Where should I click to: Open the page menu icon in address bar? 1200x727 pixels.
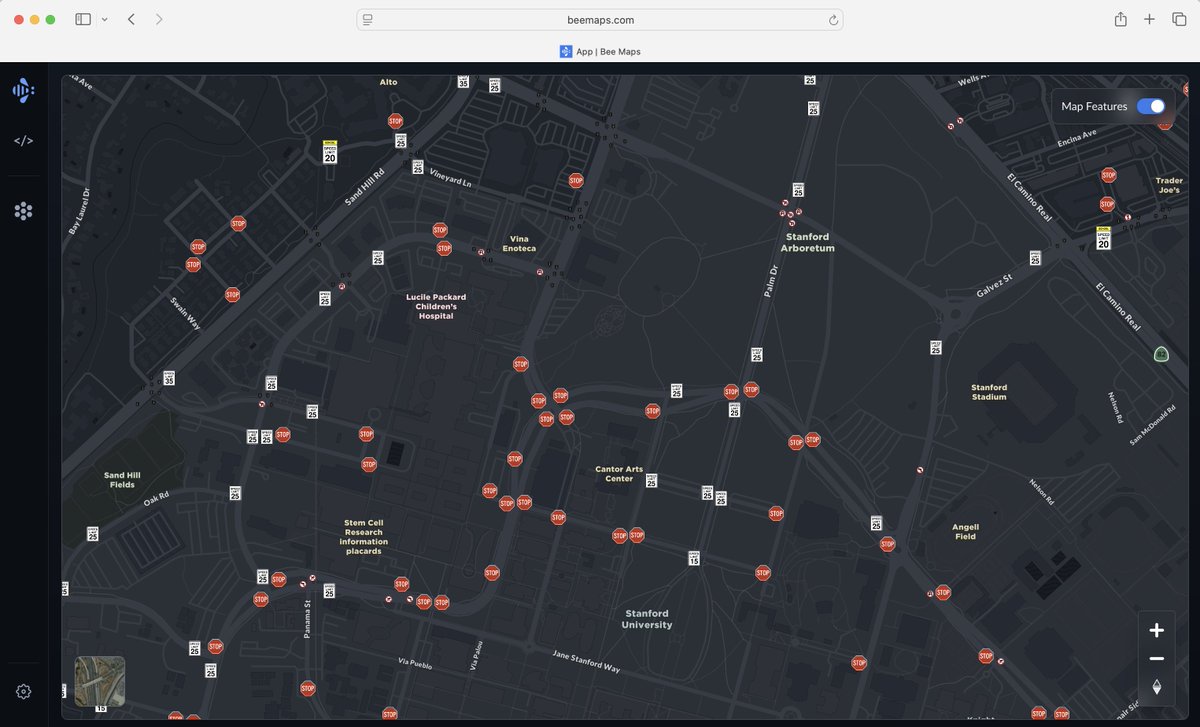tap(368, 20)
